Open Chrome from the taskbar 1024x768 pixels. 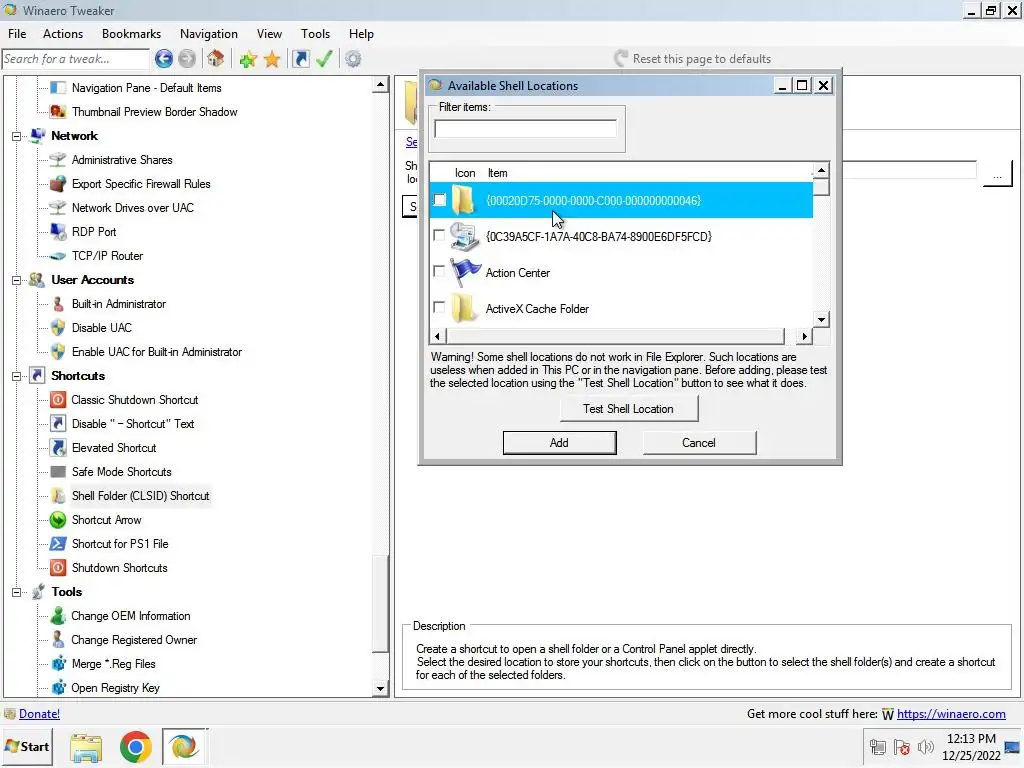pyautogui.click(x=135, y=746)
